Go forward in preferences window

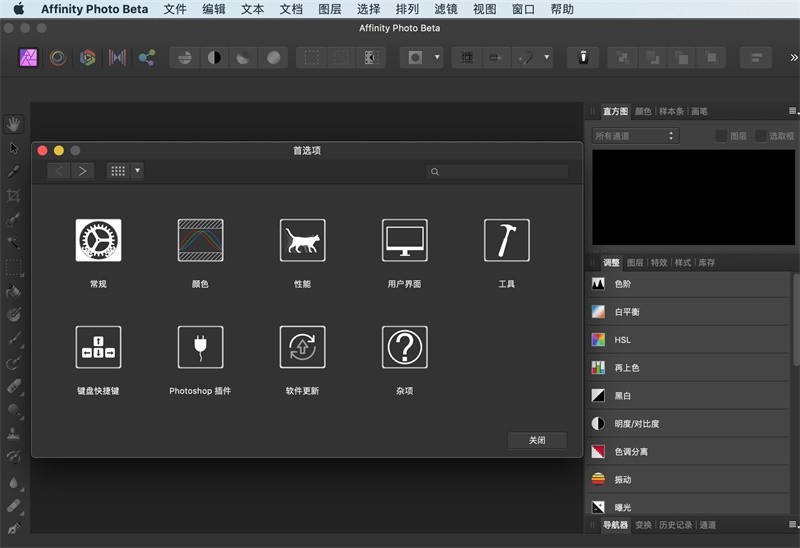point(83,171)
